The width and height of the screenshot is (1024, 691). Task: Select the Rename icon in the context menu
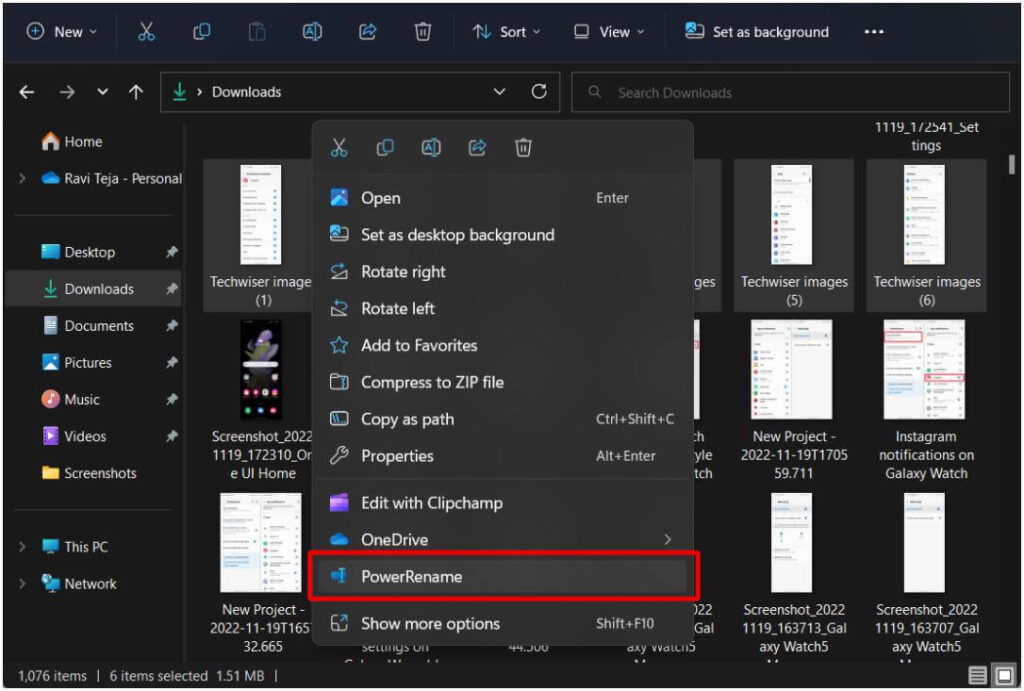coord(430,147)
